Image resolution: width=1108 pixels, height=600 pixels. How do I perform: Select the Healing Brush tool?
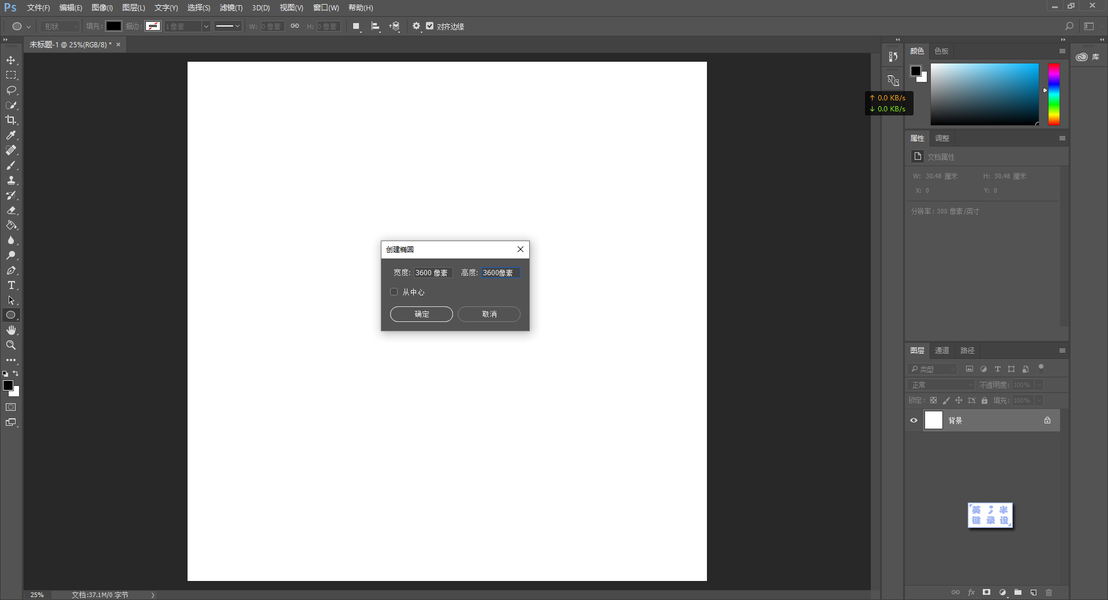(11, 150)
